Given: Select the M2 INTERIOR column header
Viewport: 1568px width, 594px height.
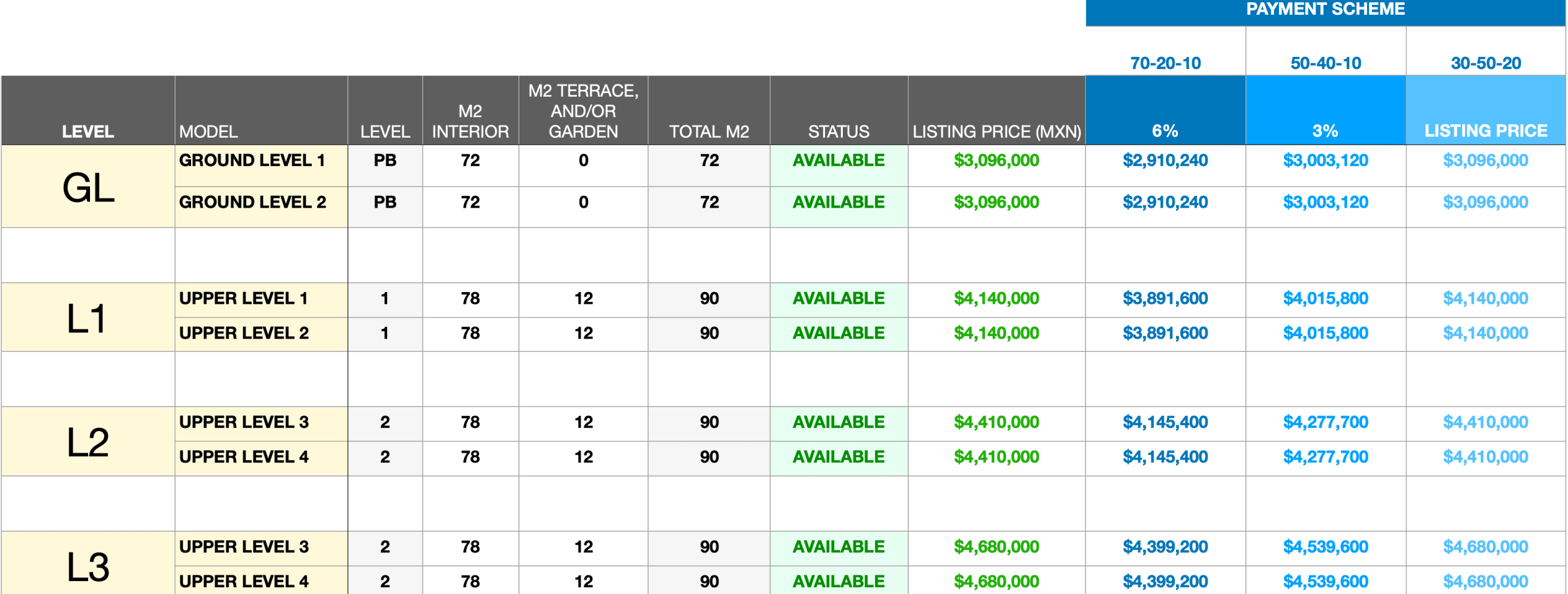Looking at the screenshot, I should pos(470,121).
